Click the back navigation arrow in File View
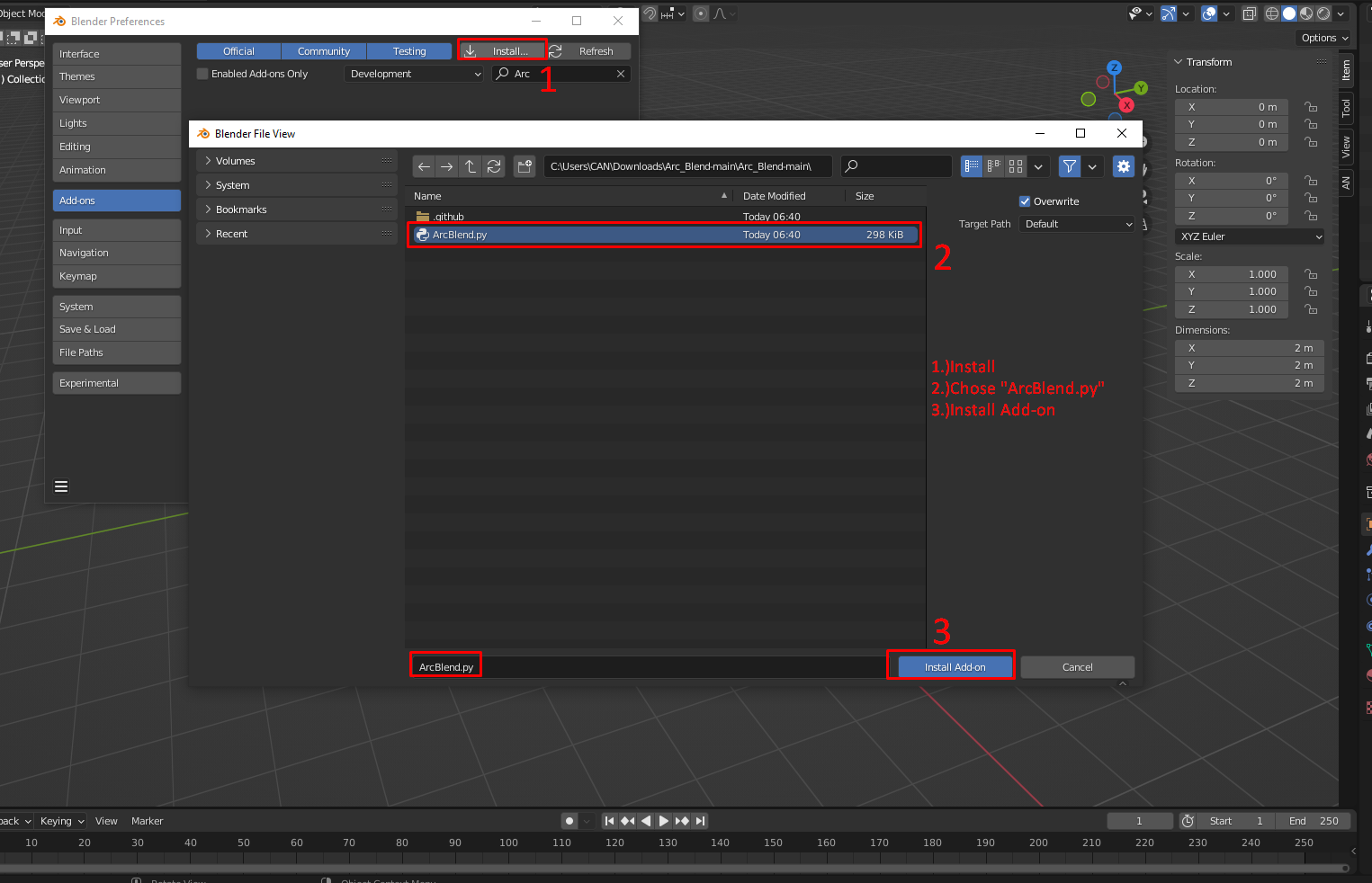Image resolution: width=1372 pixels, height=883 pixels. click(x=423, y=166)
